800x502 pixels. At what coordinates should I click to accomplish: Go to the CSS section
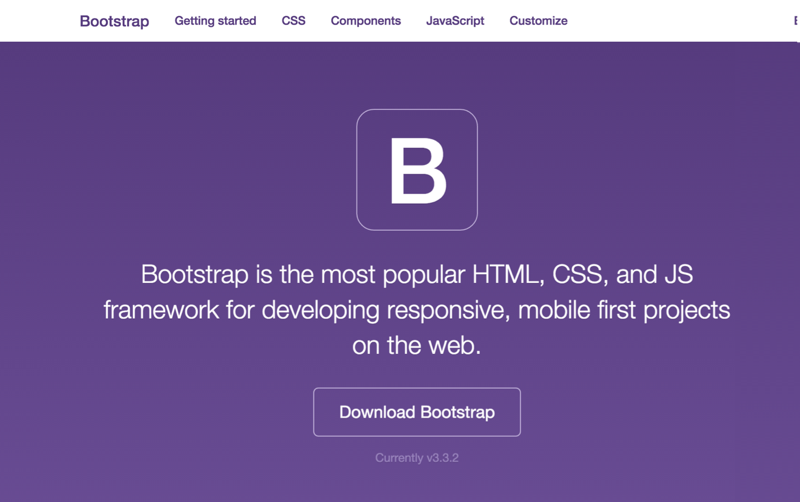(x=293, y=21)
